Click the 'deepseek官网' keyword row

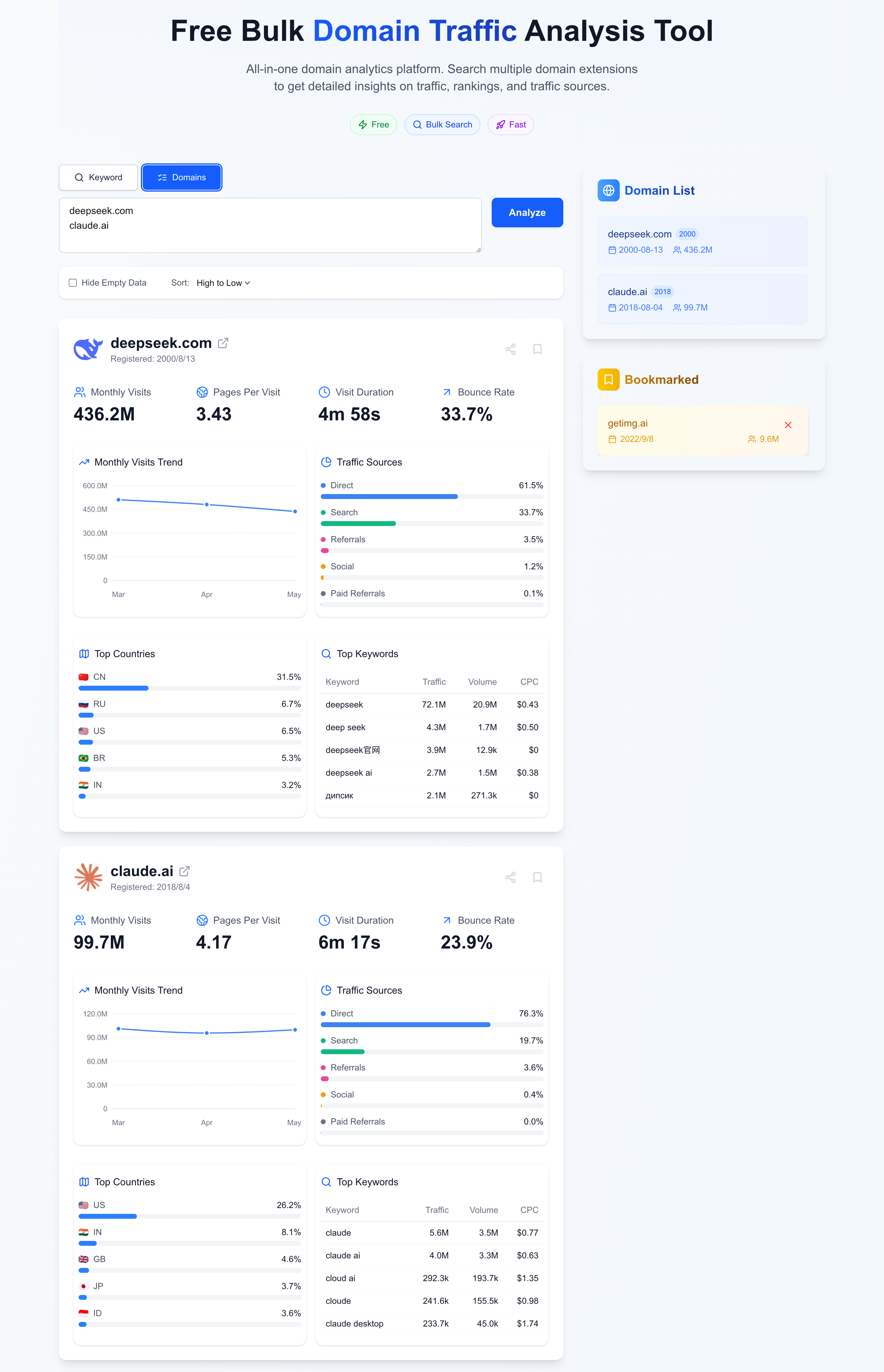pyautogui.click(x=432, y=750)
